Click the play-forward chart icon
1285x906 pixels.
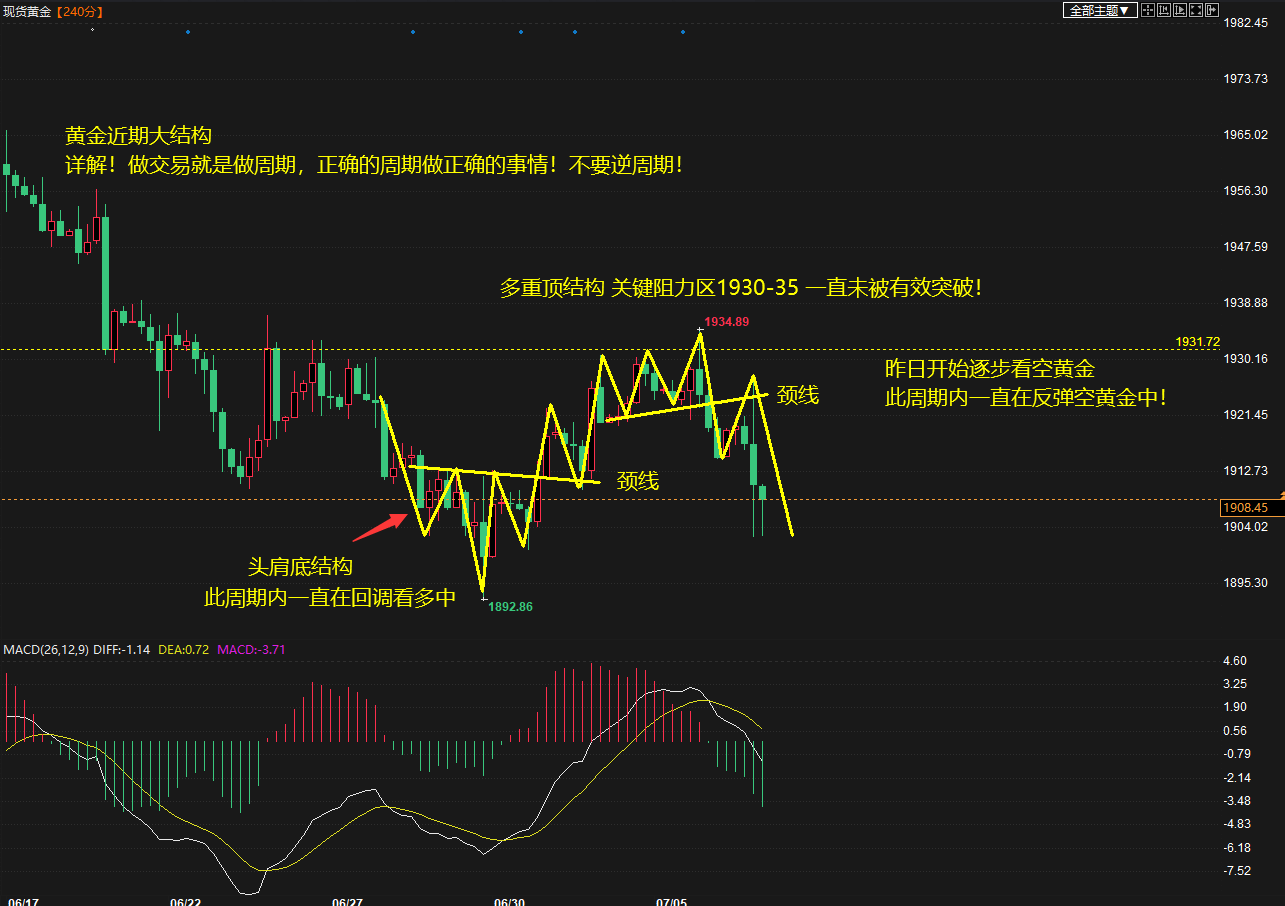click(x=1180, y=10)
